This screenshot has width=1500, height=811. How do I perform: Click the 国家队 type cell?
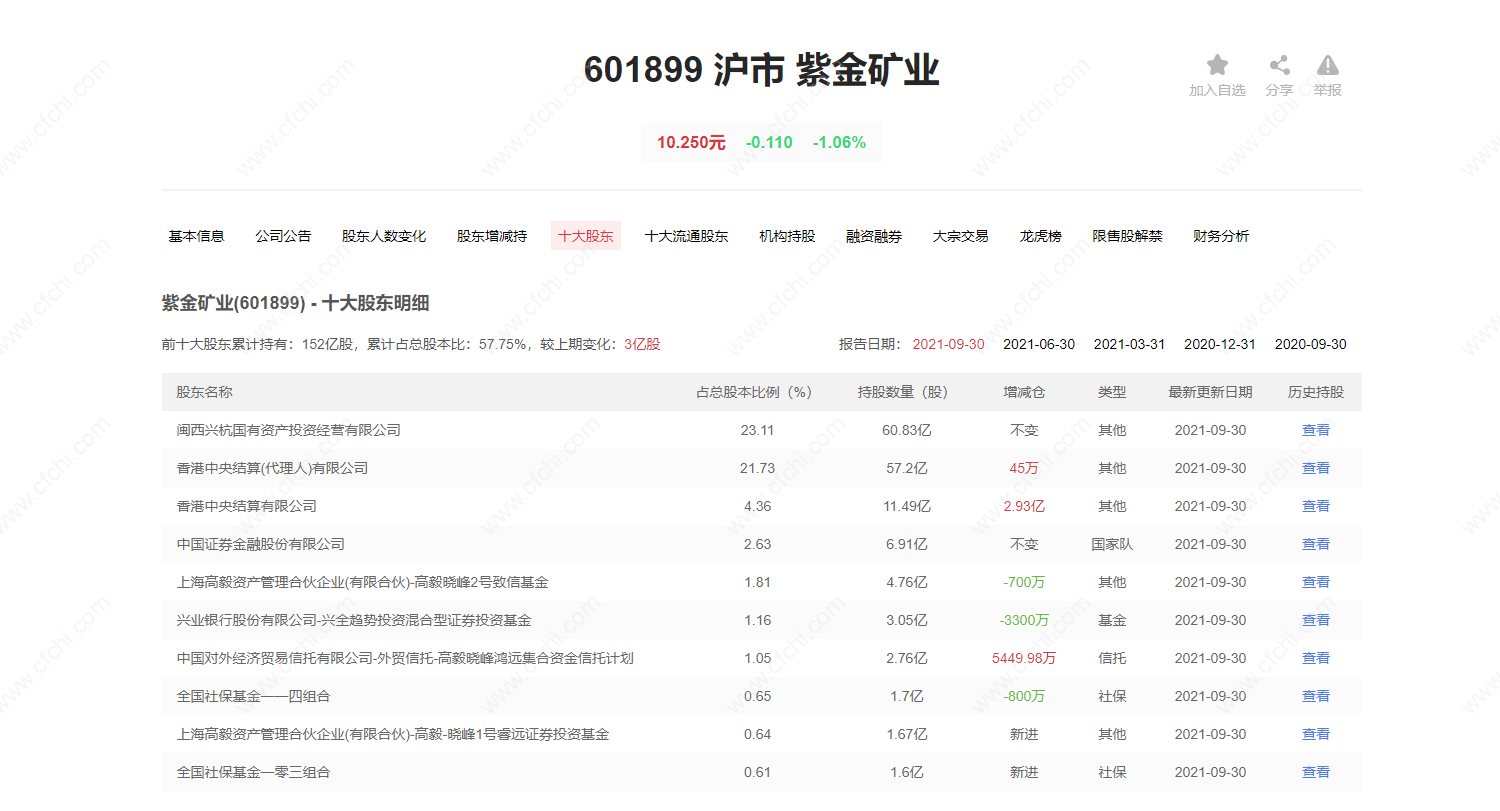(x=1112, y=544)
